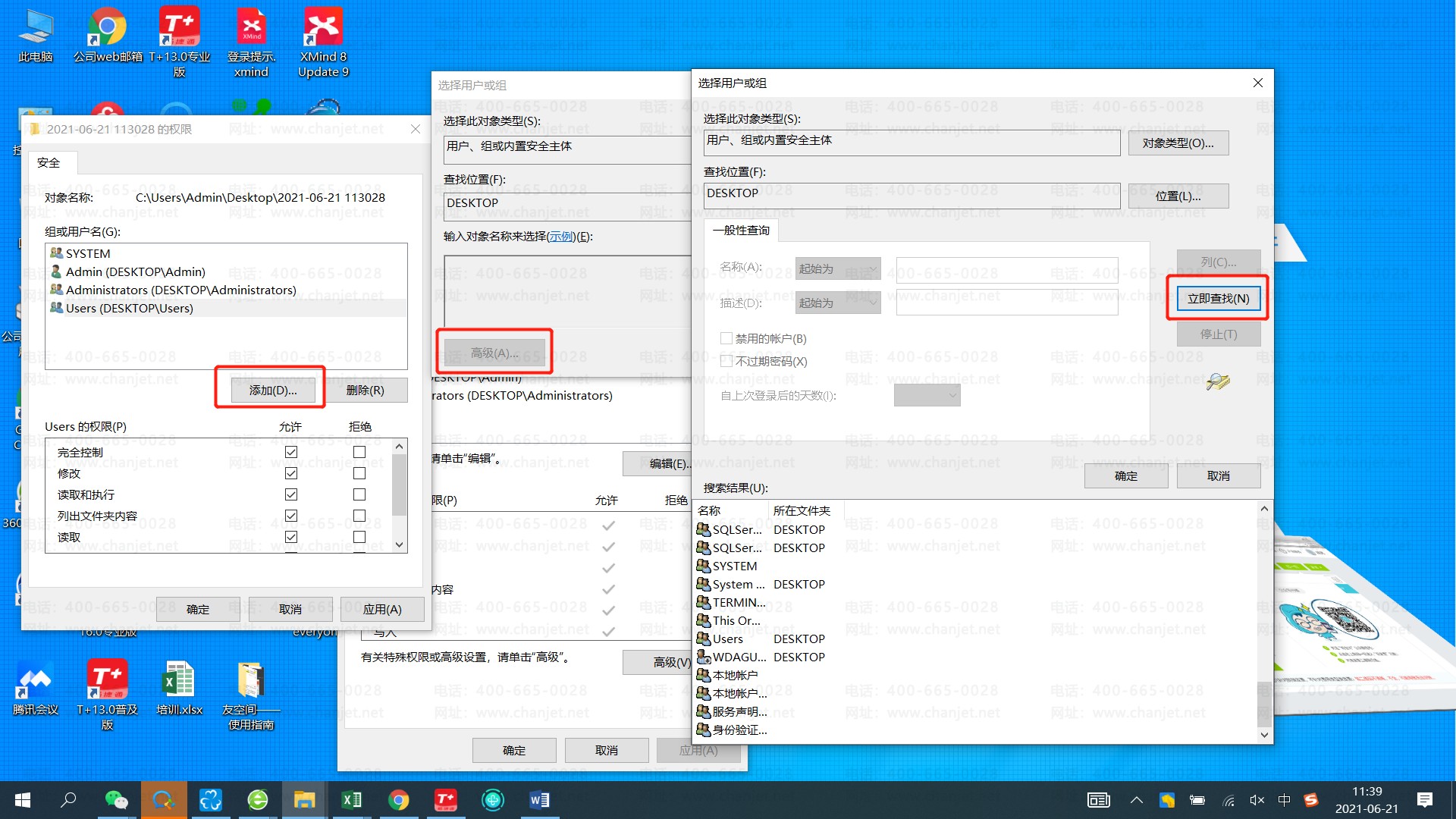1456x819 pixels.
Task: Click the permissions list scroll-up arrow
Action: [x=400, y=447]
